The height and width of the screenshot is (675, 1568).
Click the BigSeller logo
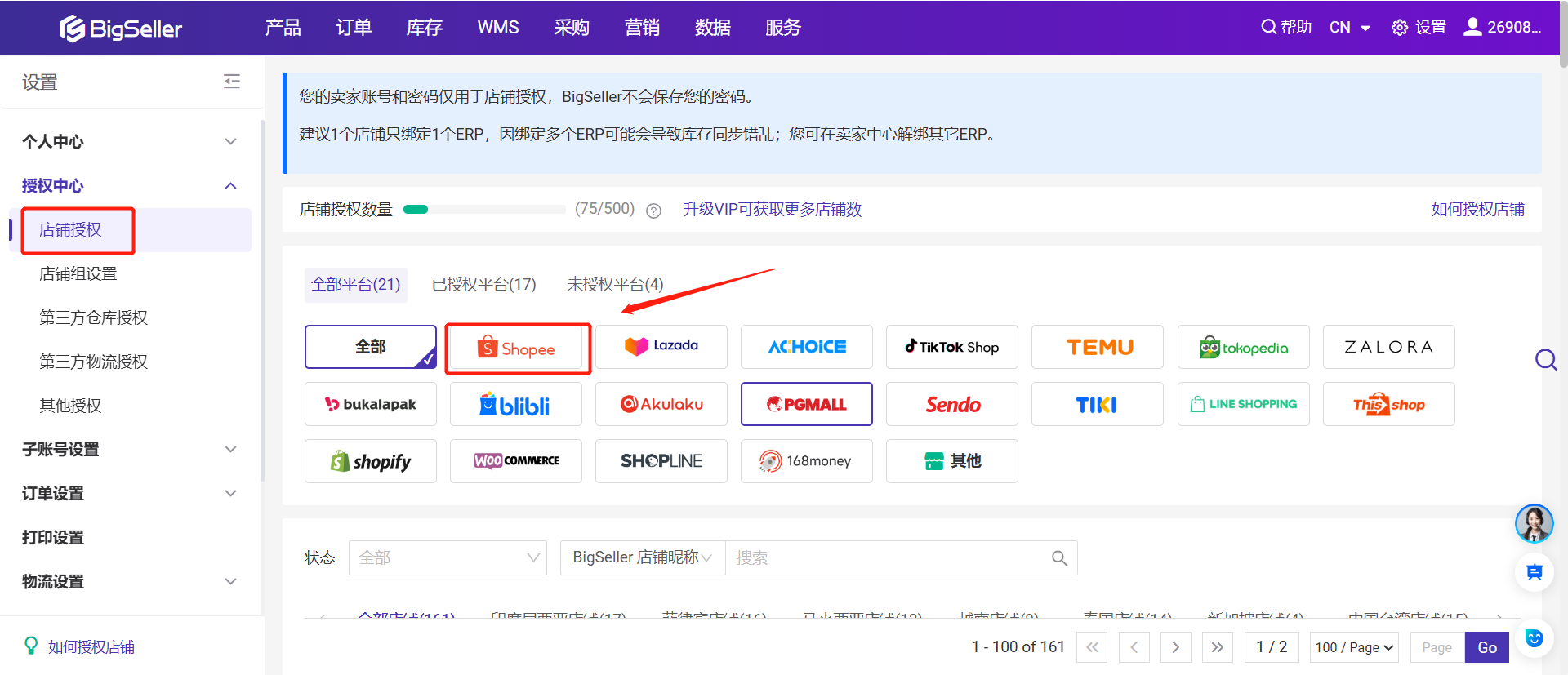point(121,29)
